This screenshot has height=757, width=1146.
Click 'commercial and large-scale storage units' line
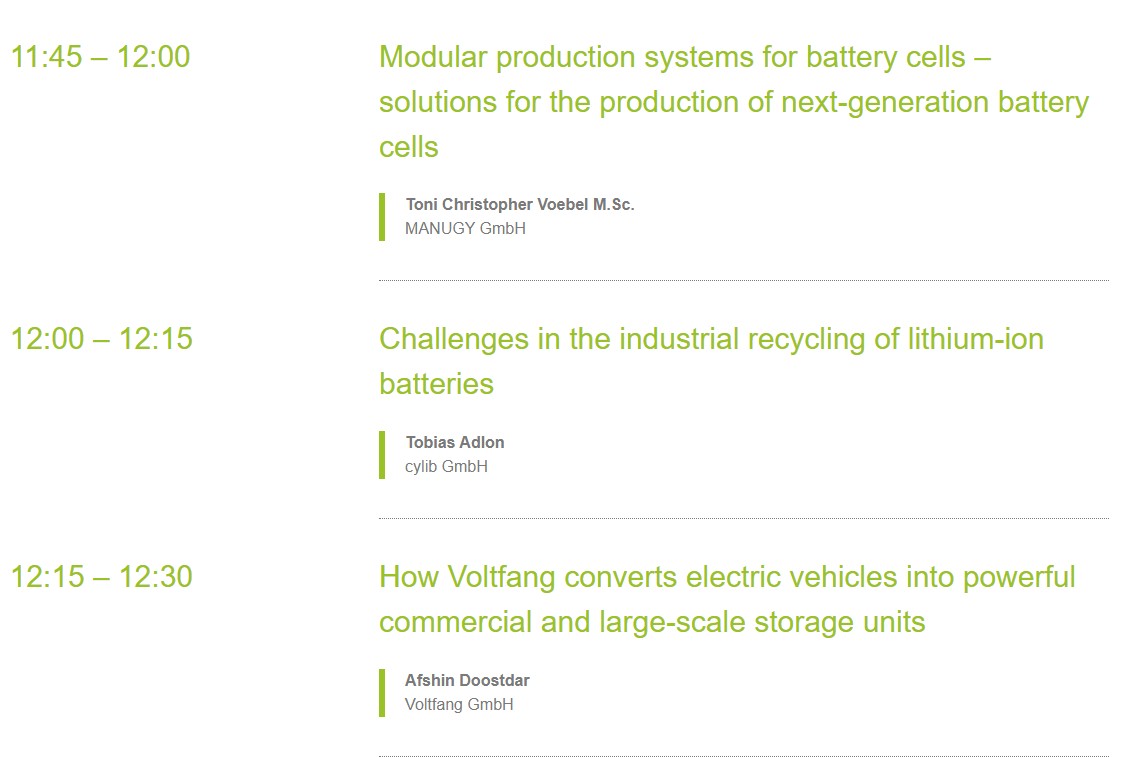652,623
